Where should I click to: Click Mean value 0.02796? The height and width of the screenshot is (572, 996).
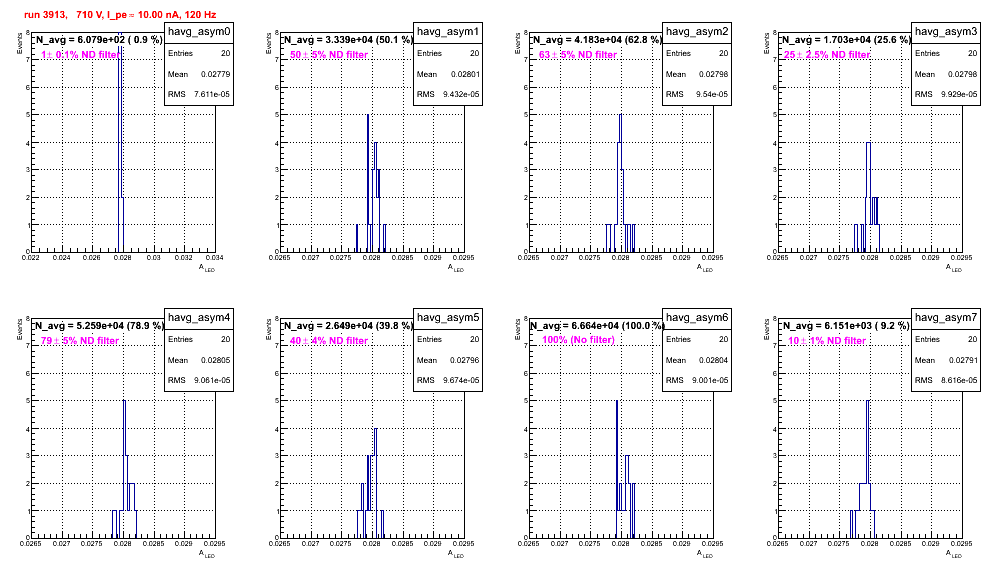[465, 360]
